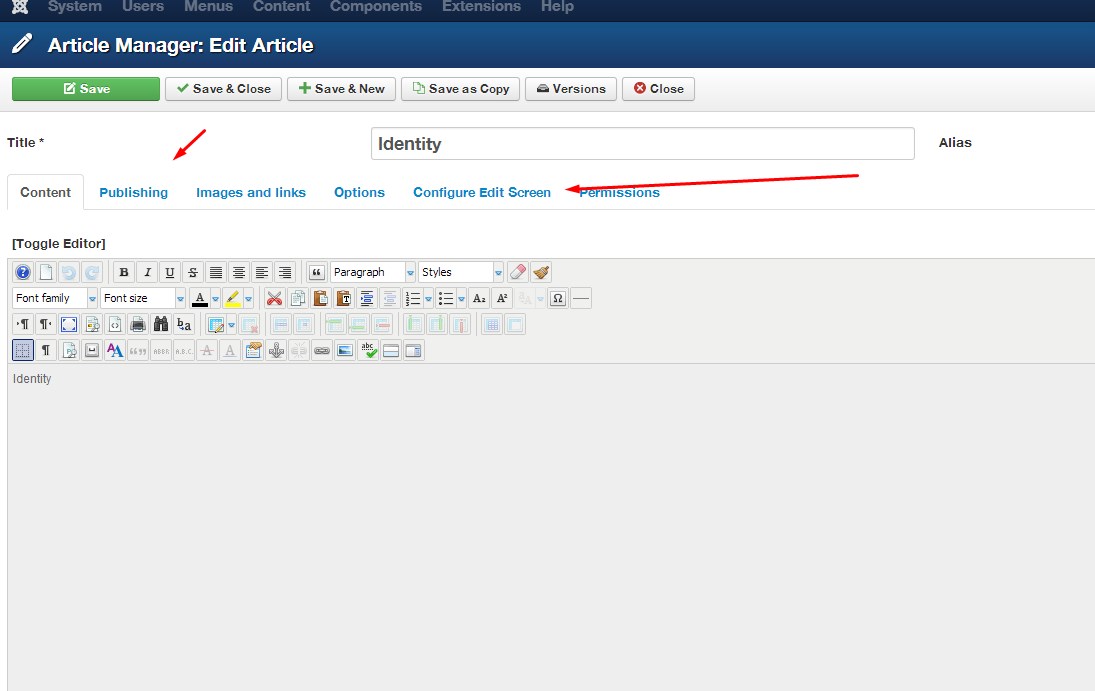Switch to the Publishing tab
This screenshot has width=1095, height=691.
coord(133,192)
